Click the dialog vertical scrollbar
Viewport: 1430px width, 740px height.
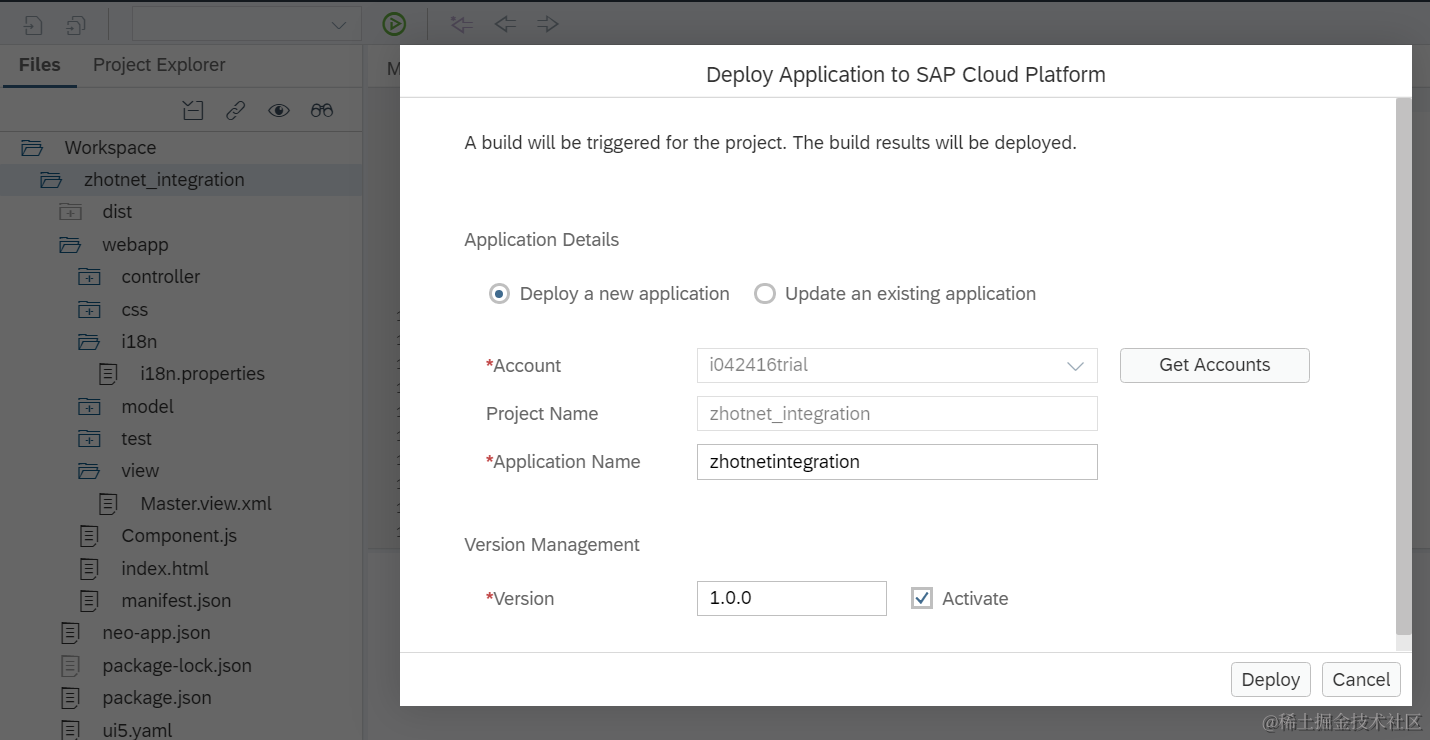[x=1404, y=366]
